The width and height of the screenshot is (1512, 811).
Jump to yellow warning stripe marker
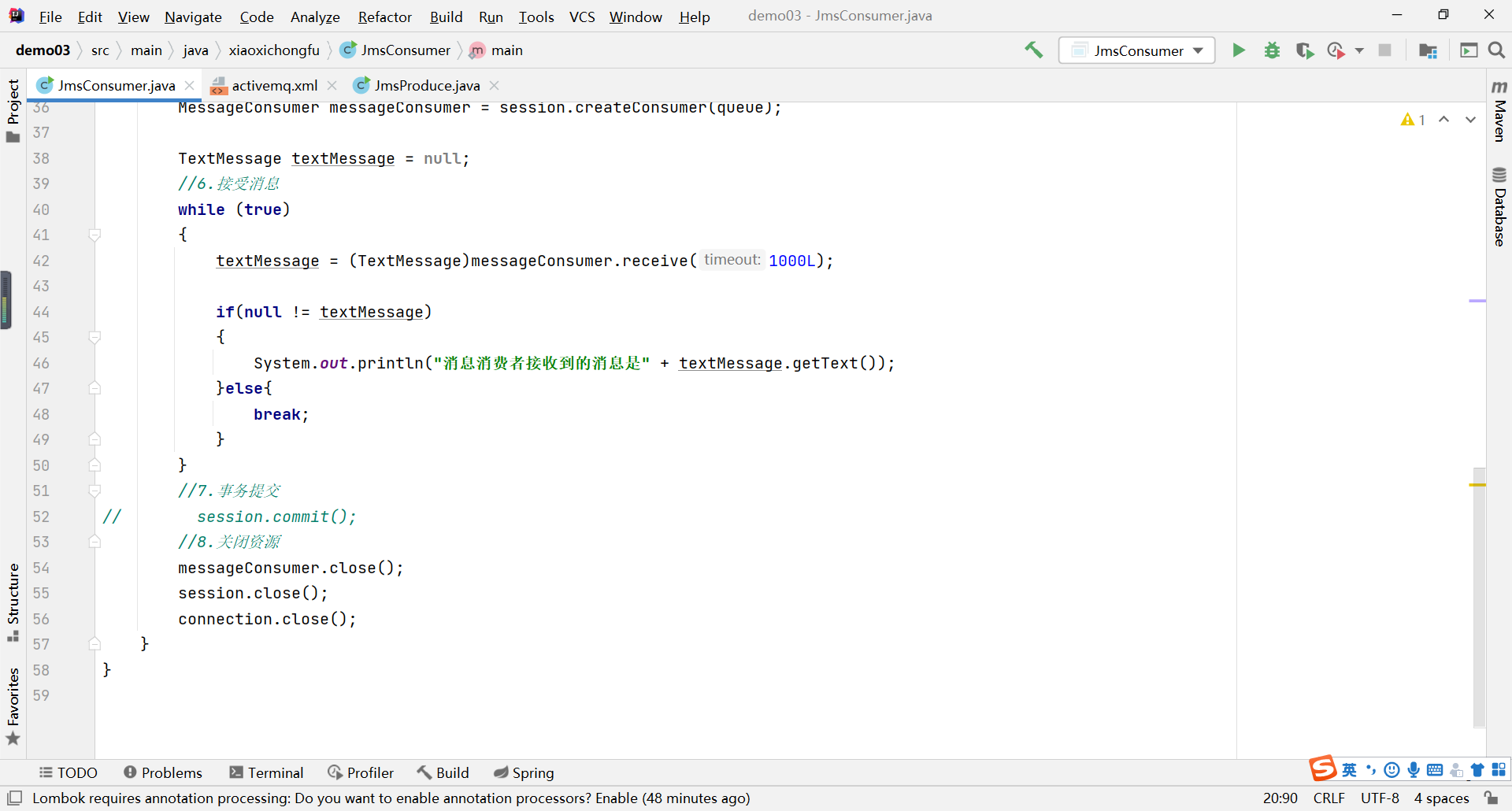coord(1477,484)
